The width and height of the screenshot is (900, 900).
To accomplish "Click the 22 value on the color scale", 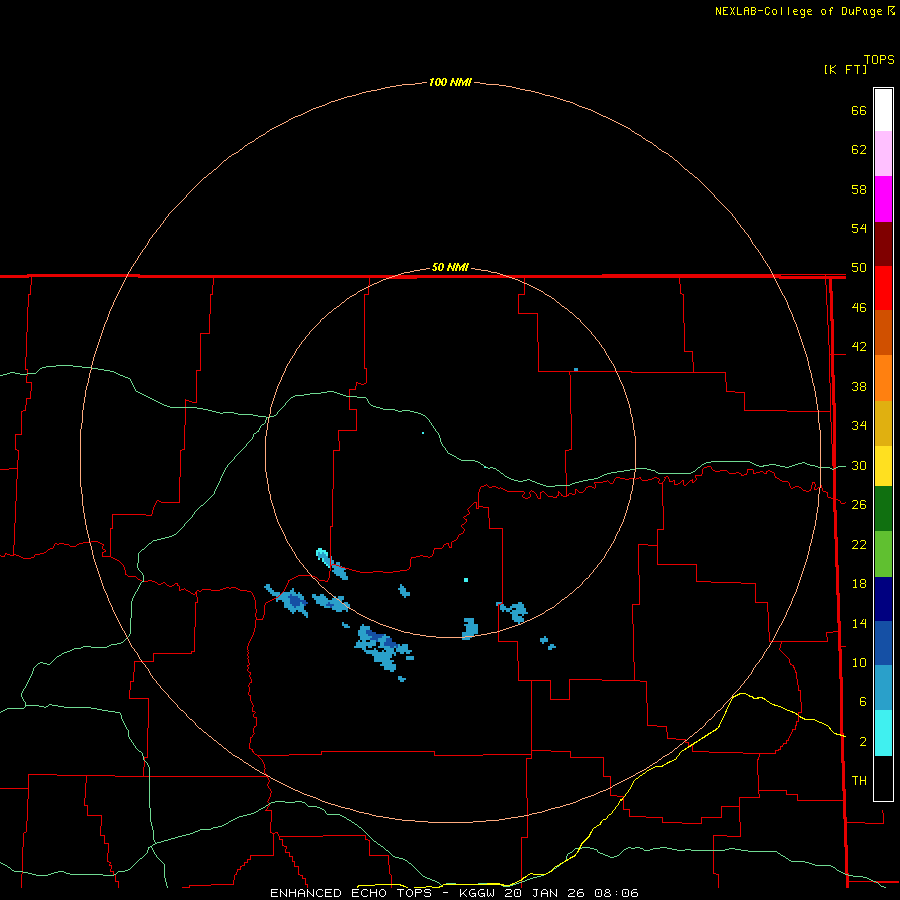I will click(859, 544).
